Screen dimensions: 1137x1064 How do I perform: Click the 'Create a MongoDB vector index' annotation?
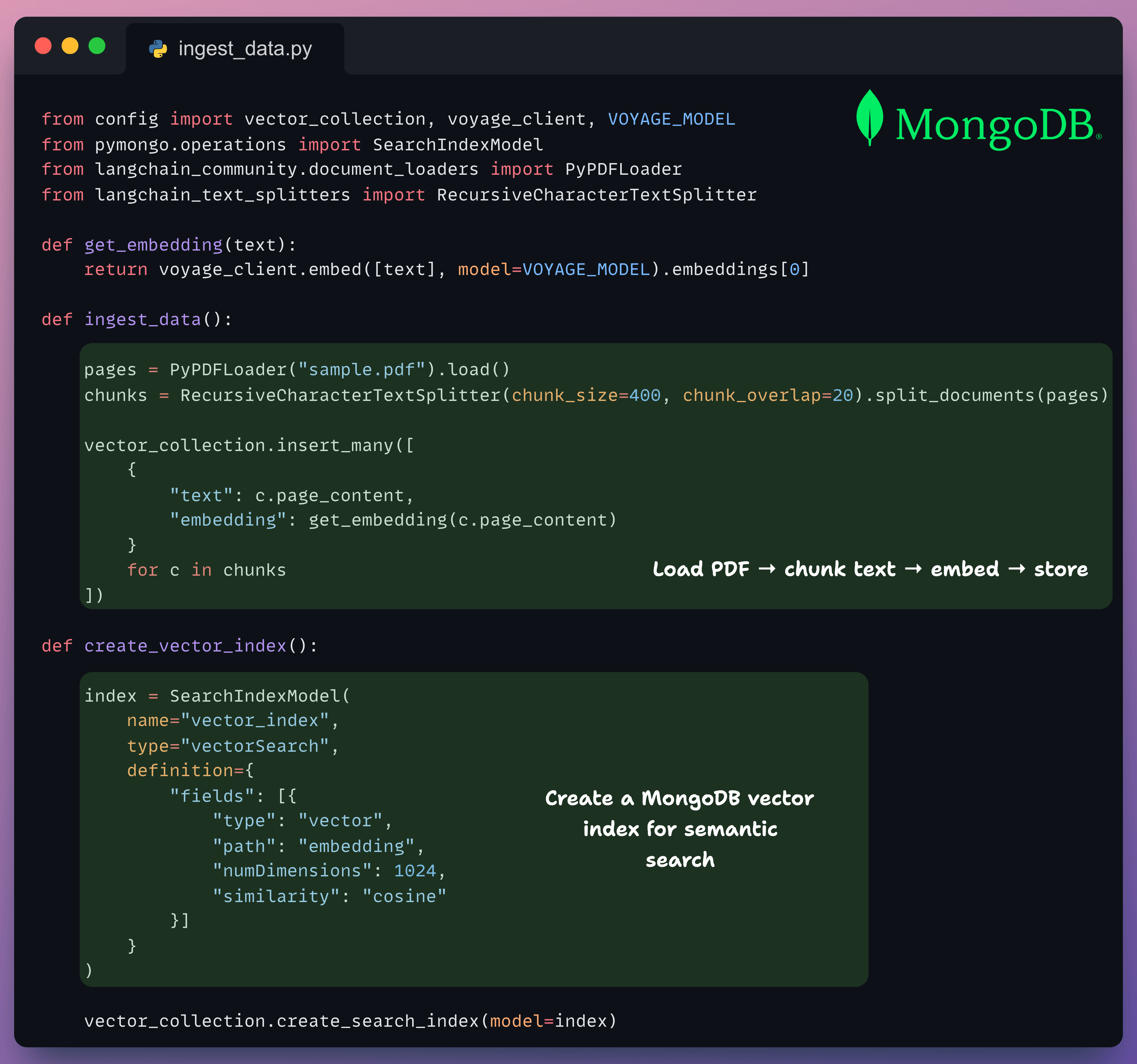[679, 828]
